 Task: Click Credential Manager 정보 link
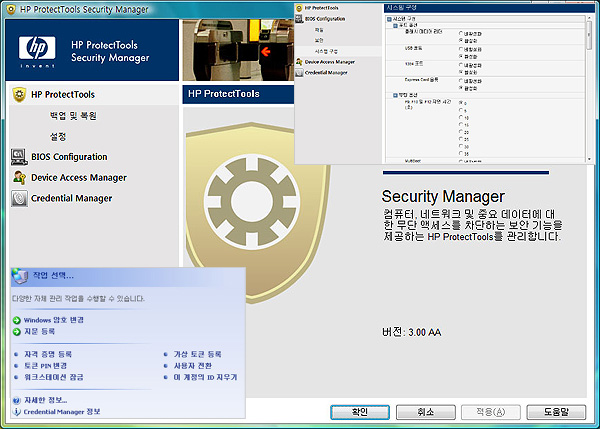tap(62, 412)
